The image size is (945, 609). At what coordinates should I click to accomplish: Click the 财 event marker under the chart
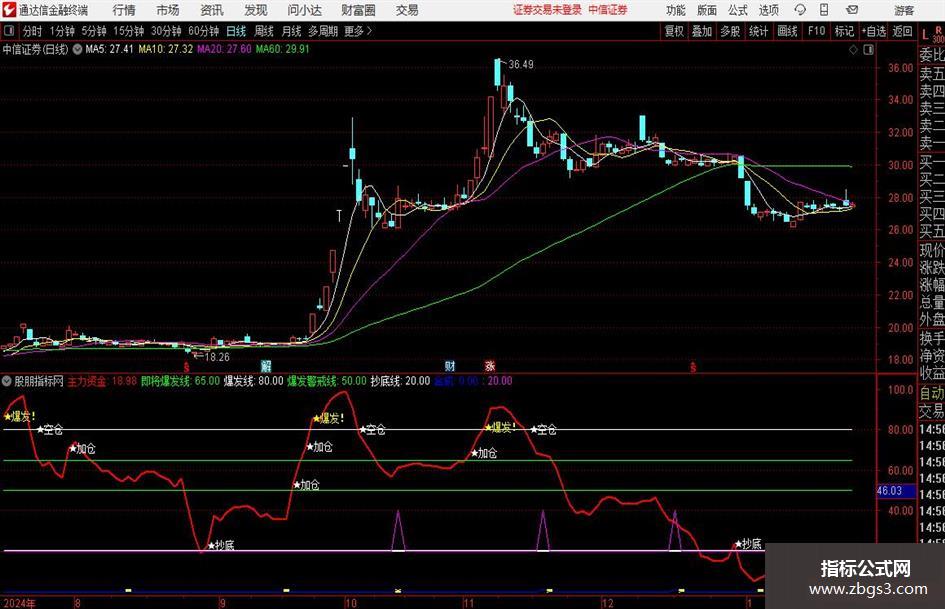pyautogui.click(x=450, y=365)
